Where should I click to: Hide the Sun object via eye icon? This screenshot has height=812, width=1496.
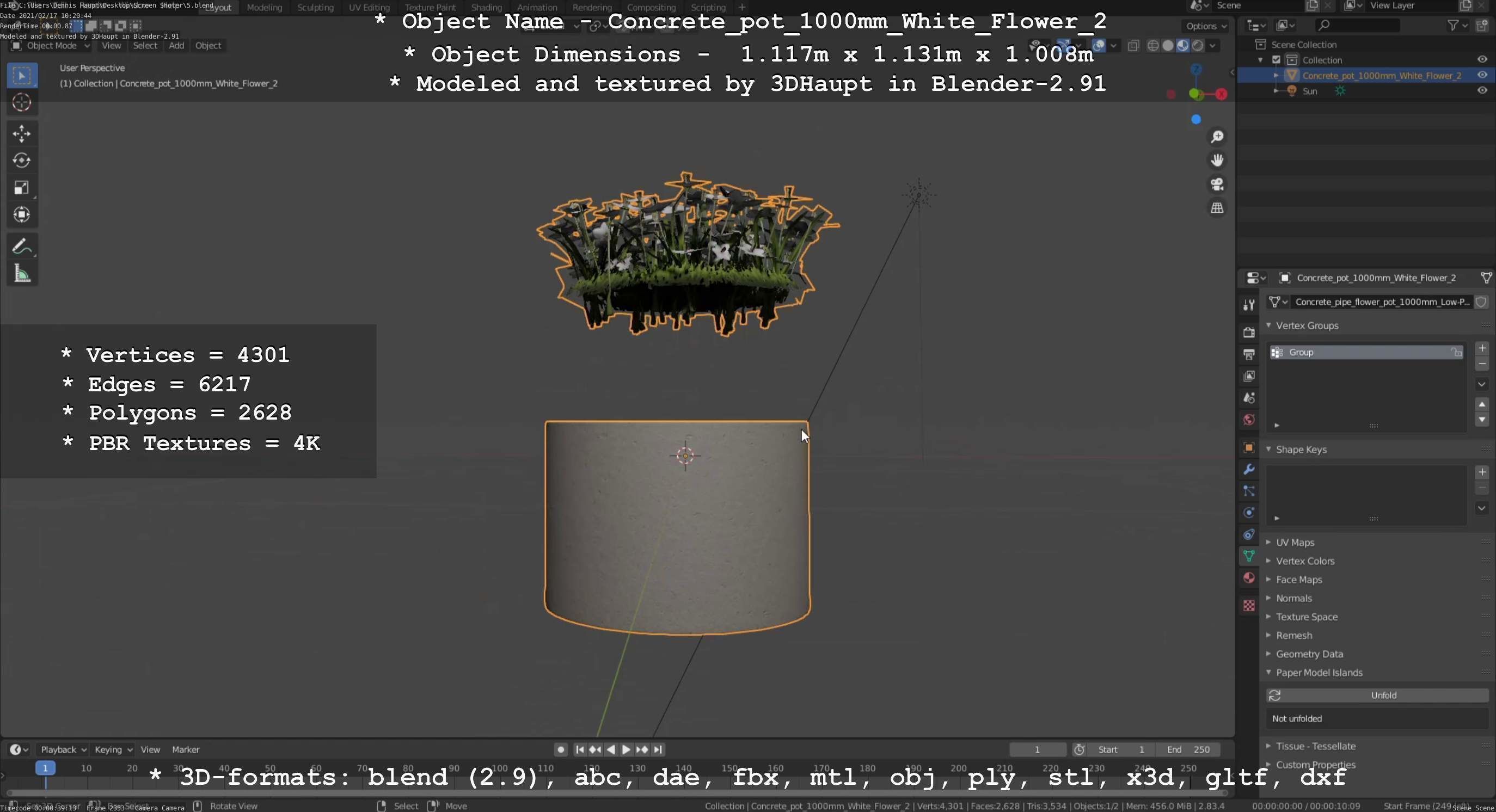tap(1482, 90)
